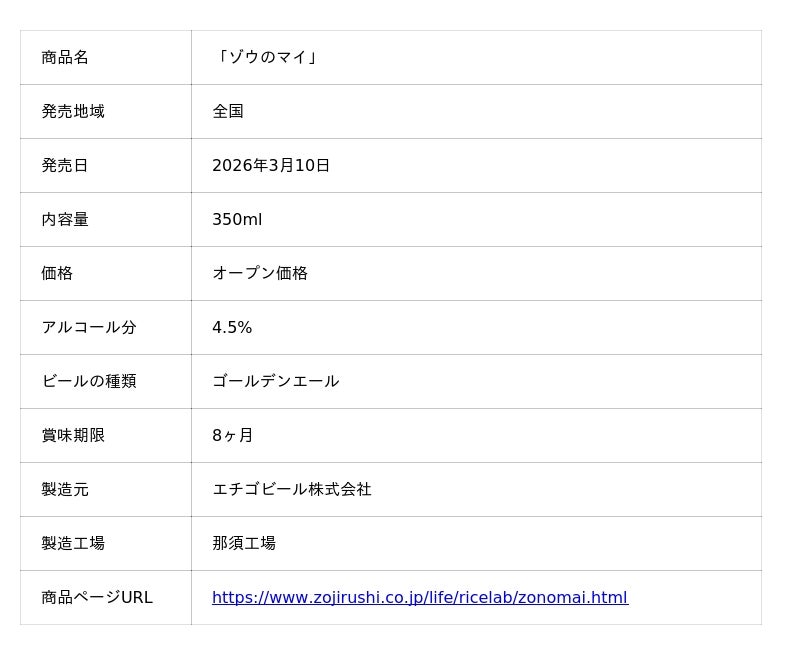The image size is (800, 655).
Task: Click the 内容量 row label
Action: pyautogui.click(x=65, y=219)
